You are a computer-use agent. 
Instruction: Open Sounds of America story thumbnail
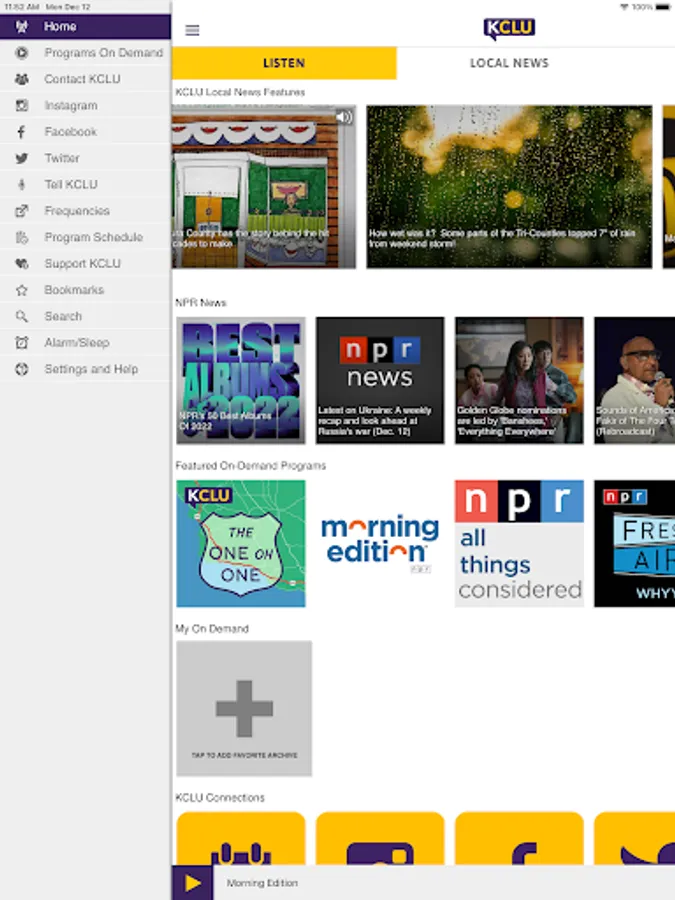point(634,381)
